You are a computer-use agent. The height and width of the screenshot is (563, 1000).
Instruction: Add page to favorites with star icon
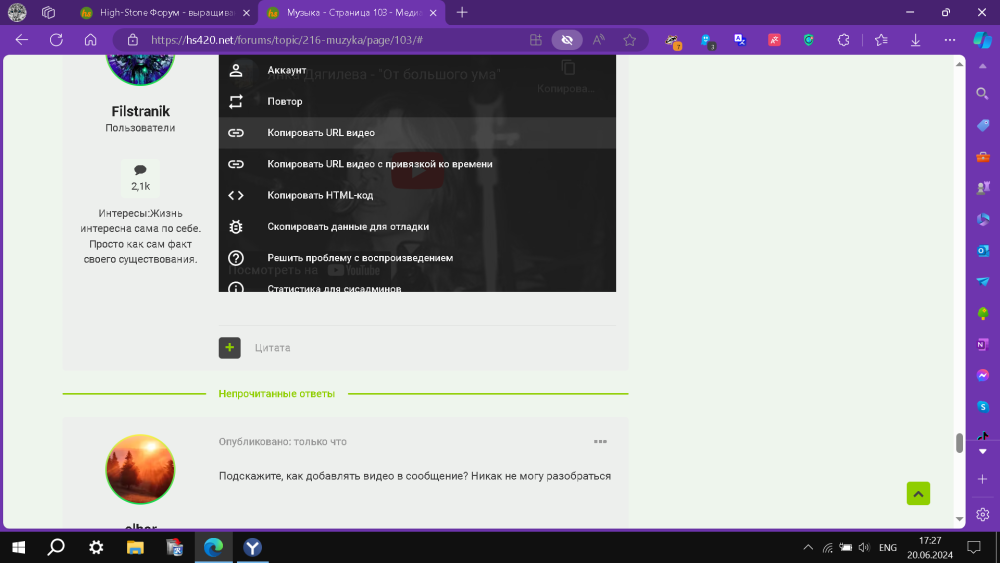pyautogui.click(x=630, y=40)
